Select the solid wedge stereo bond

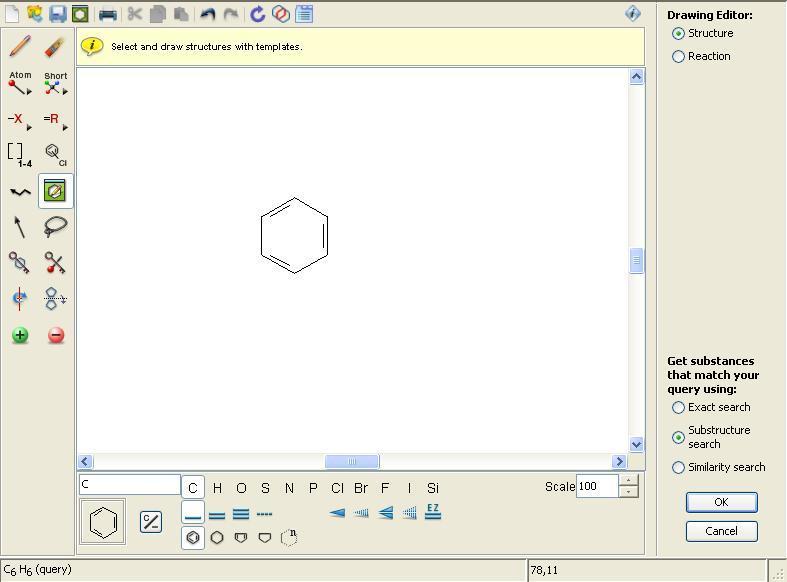tap(337, 513)
